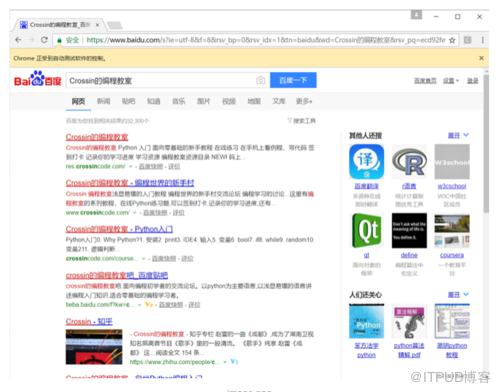Switch to the 文库 search tab
Screen dimensions: 500x392
(x=279, y=101)
